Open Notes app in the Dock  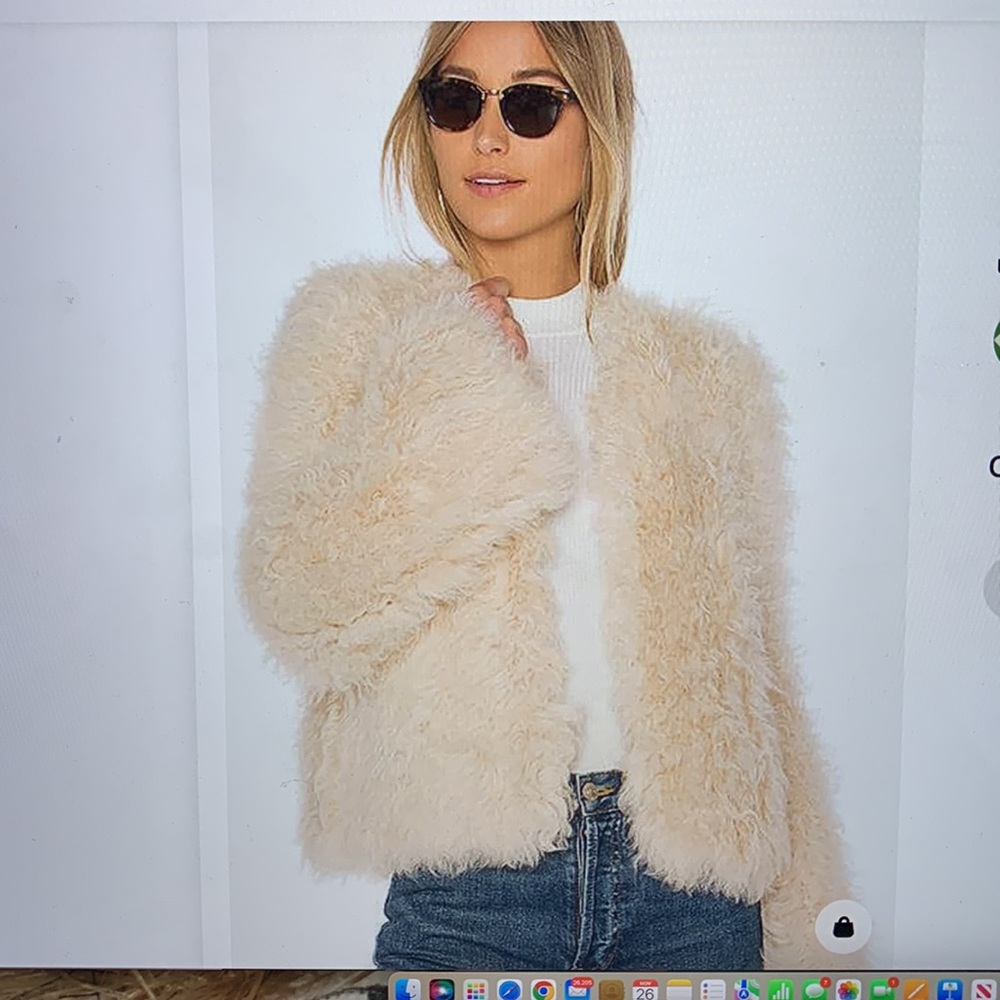679,989
